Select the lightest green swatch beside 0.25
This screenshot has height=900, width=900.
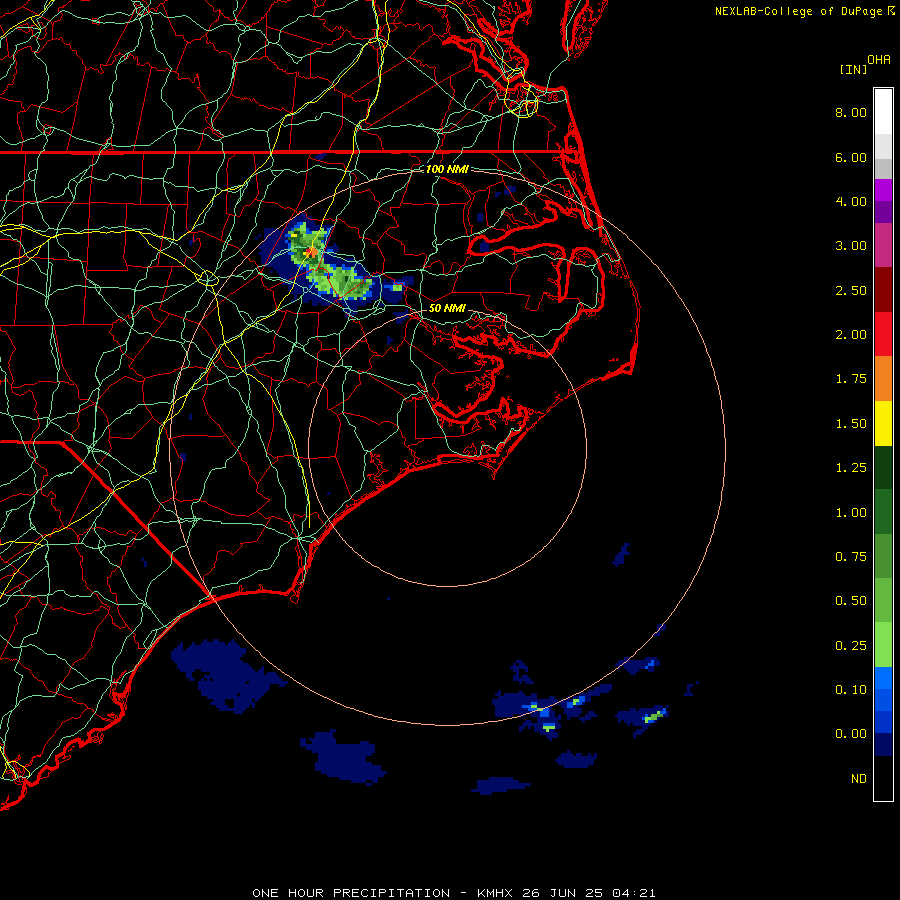tap(883, 645)
